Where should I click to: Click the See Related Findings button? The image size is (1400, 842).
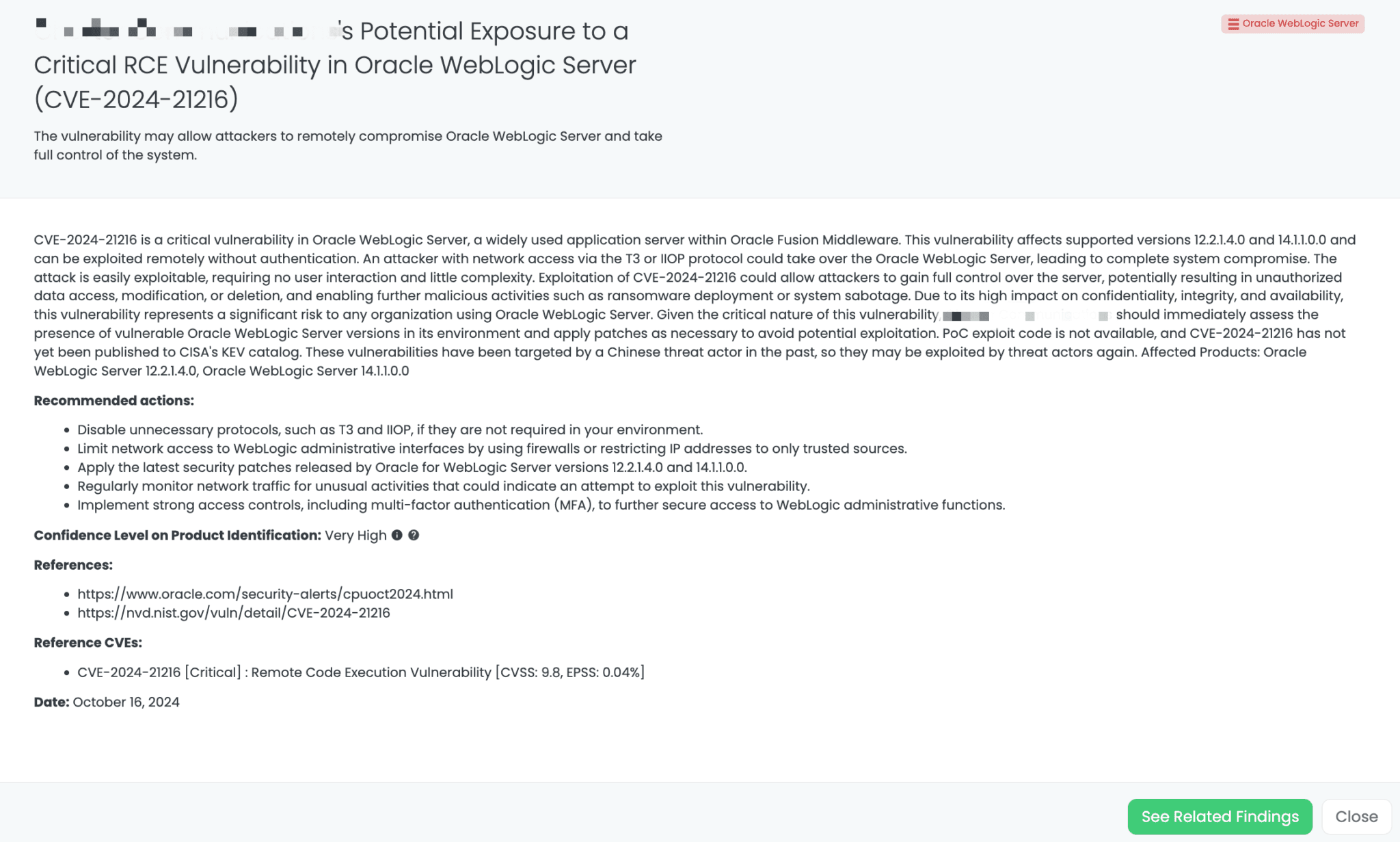pos(1220,816)
